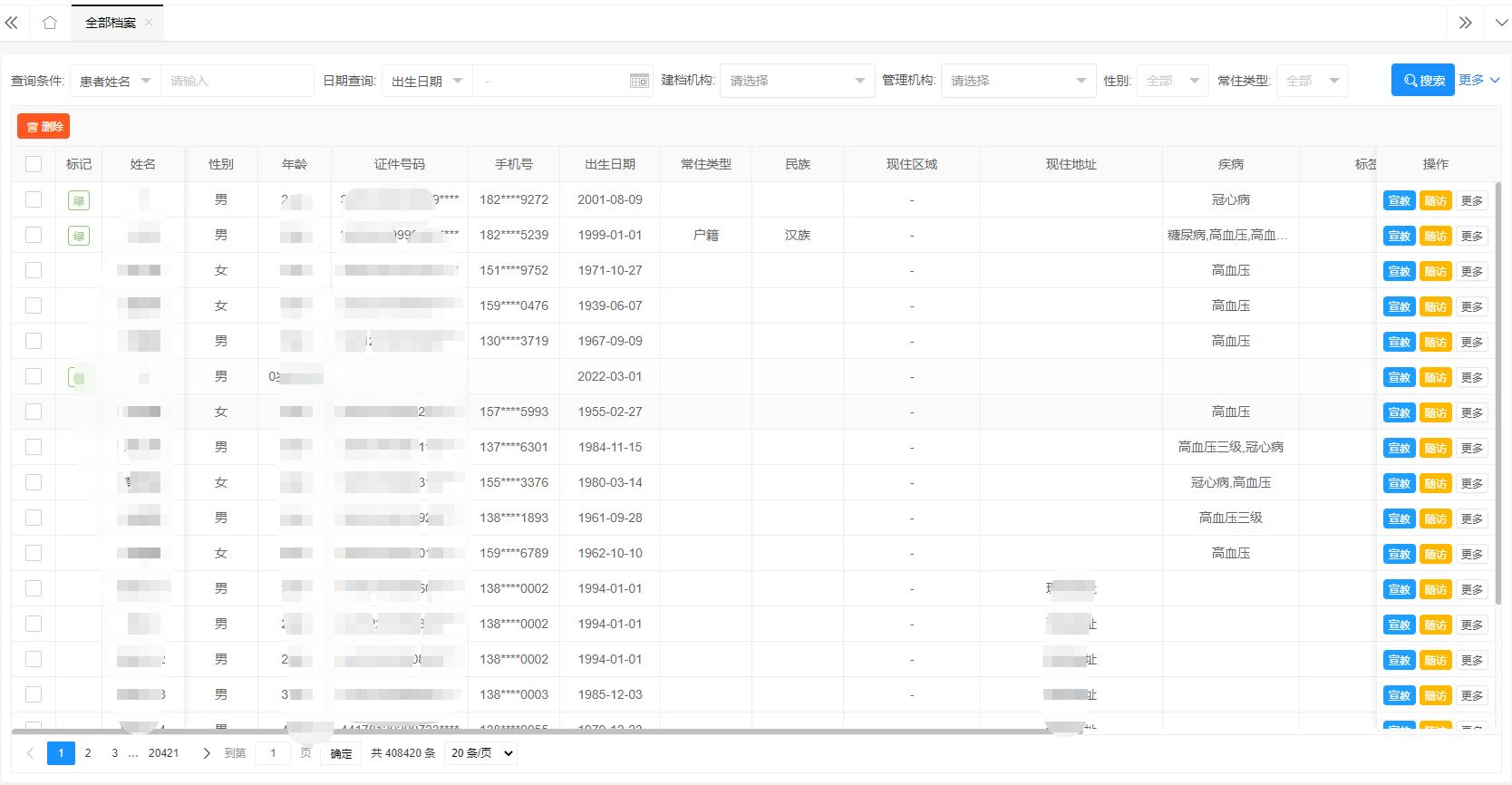Click the 患者姓名 search input field

pyautogui.click(x=237, y=81)
